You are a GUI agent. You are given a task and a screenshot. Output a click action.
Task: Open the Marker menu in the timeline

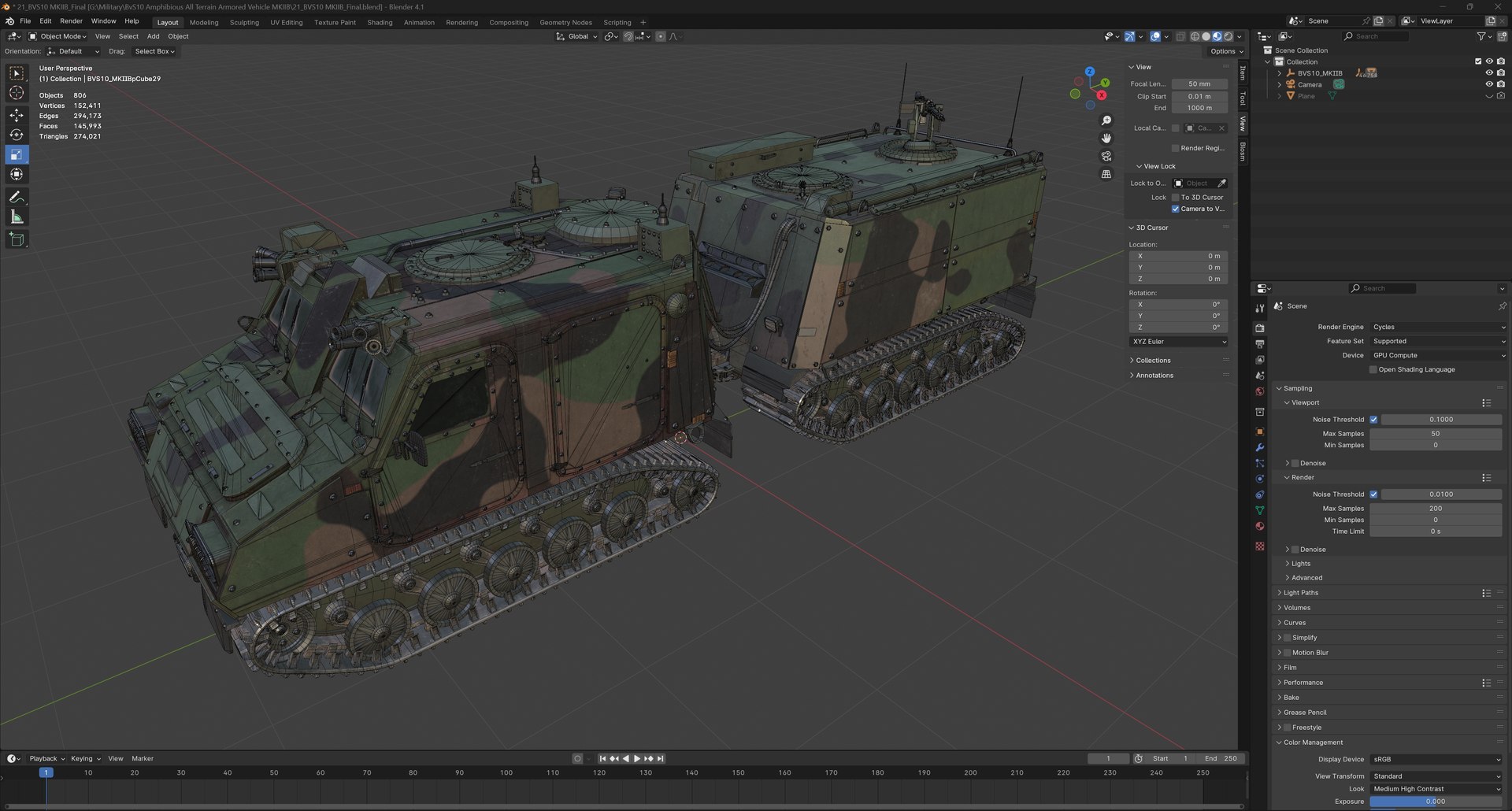[x=143, y=759]
